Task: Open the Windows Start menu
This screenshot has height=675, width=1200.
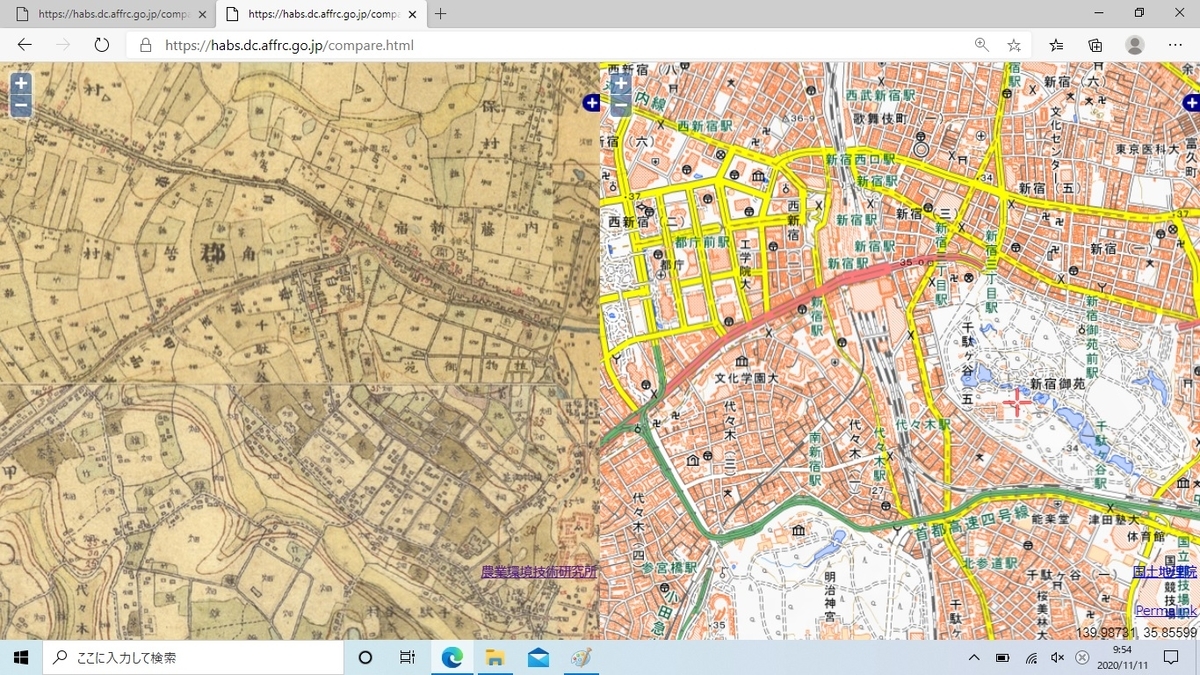Action: [20, 657]
